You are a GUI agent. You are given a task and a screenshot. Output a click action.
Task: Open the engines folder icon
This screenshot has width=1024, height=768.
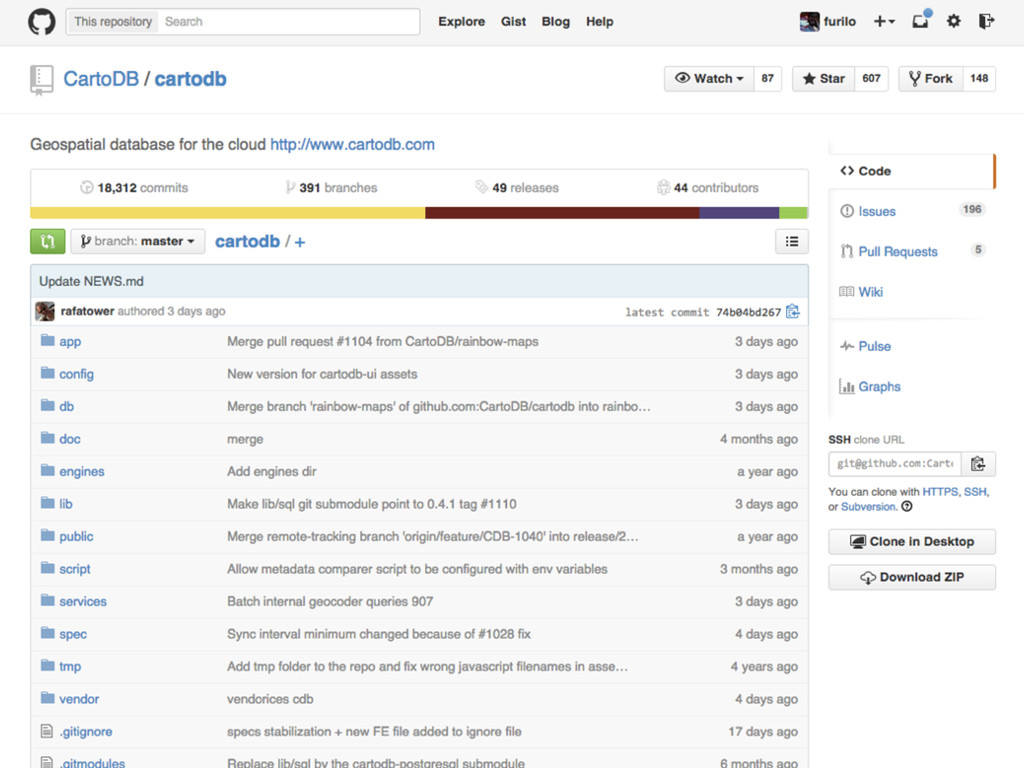coord(48,470)
